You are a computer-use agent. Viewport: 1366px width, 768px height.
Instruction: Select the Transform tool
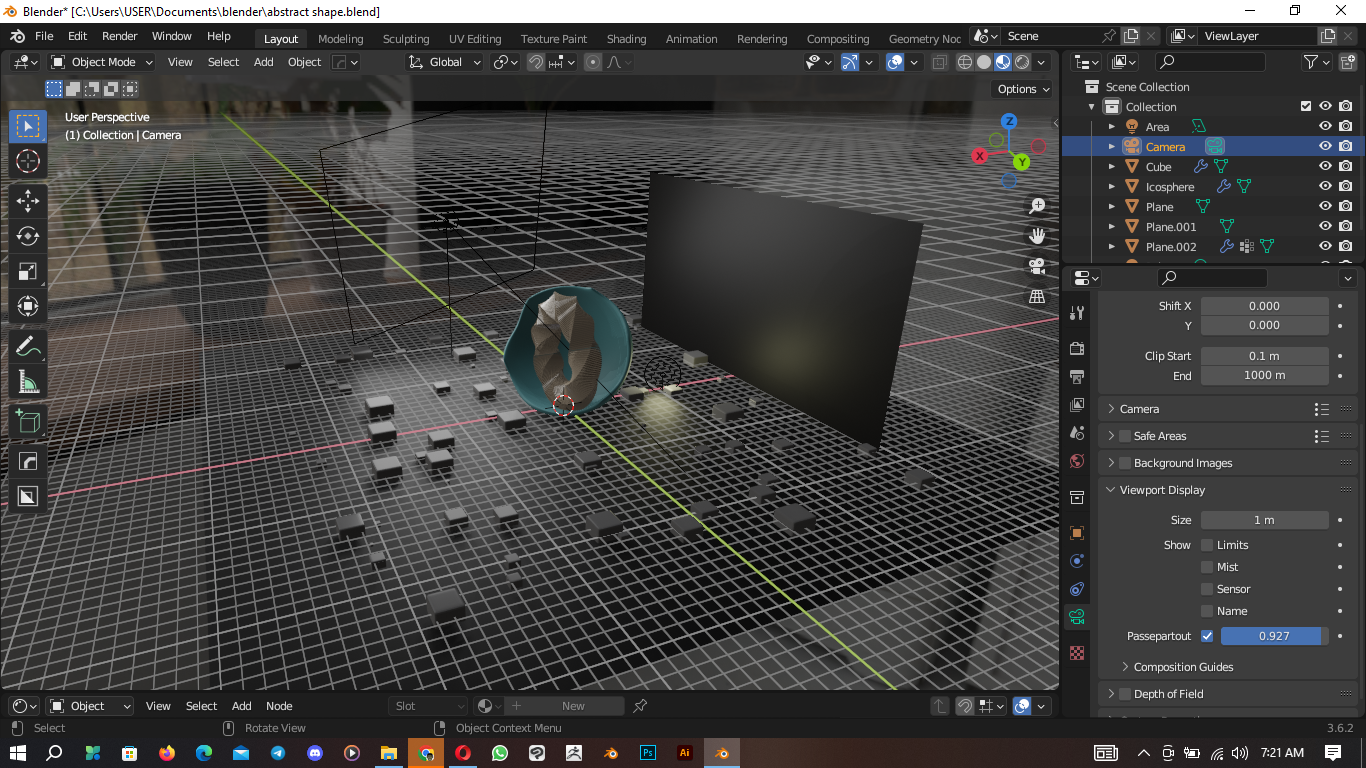point(28,307)
